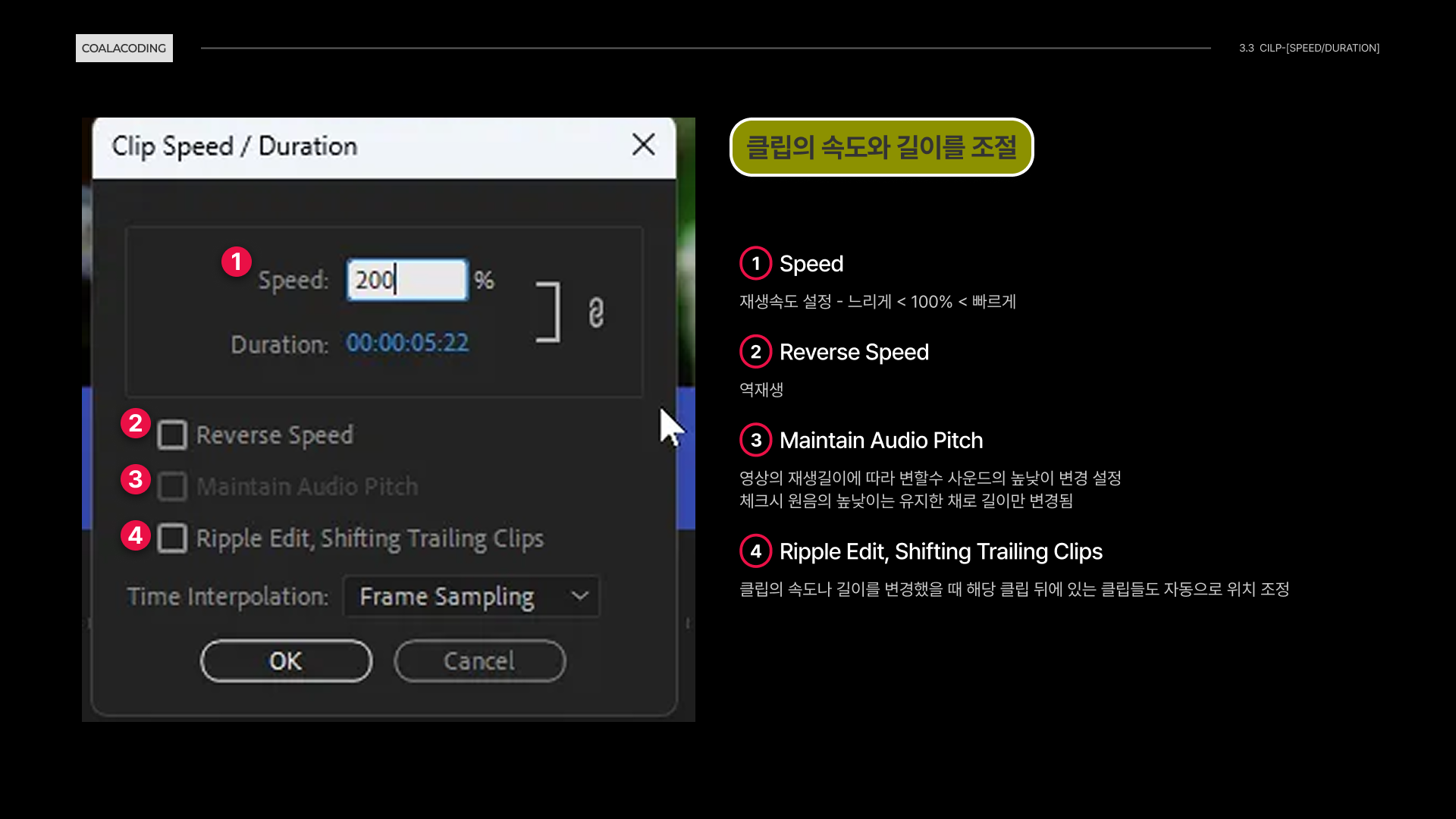Image resolution: width=1456 pixels, height=819 pixels.
Task: Open the Time Interpolation Frame Sampling dropdown
Action: [x=470, y=597]
